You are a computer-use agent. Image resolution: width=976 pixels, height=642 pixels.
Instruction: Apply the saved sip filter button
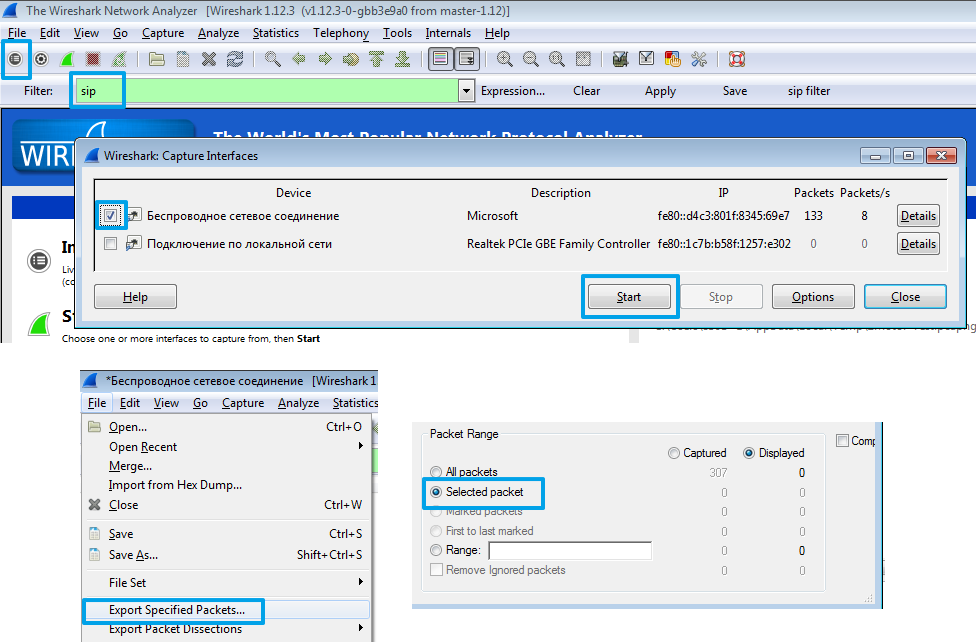coord(809,91)
